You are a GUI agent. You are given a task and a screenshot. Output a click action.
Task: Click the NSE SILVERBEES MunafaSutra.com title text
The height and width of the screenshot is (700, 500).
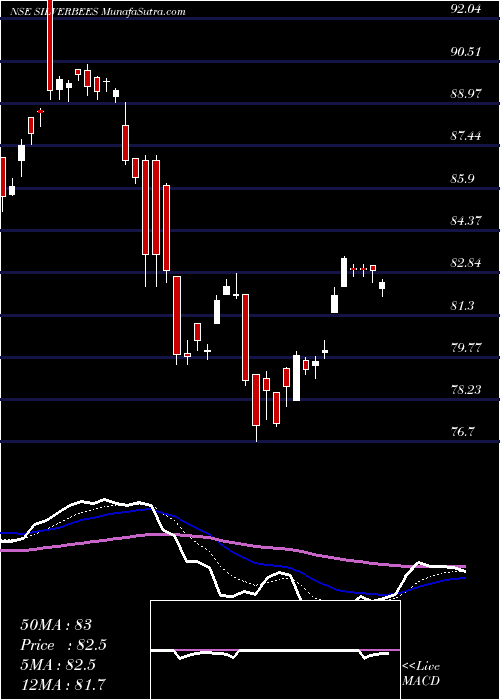pos(99,12)
